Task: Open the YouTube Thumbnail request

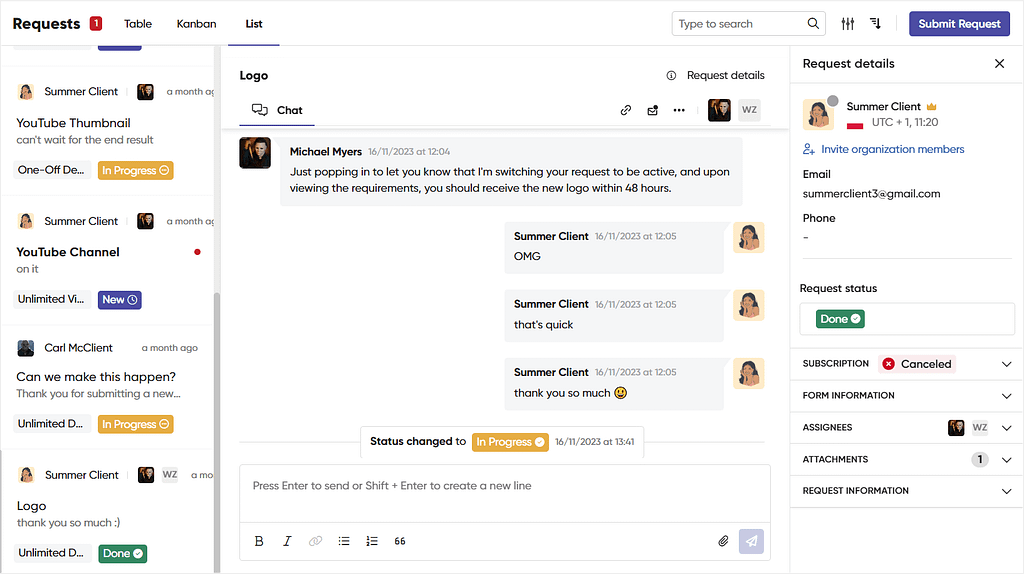Action: pyautogui.click(x=107, y=131)
